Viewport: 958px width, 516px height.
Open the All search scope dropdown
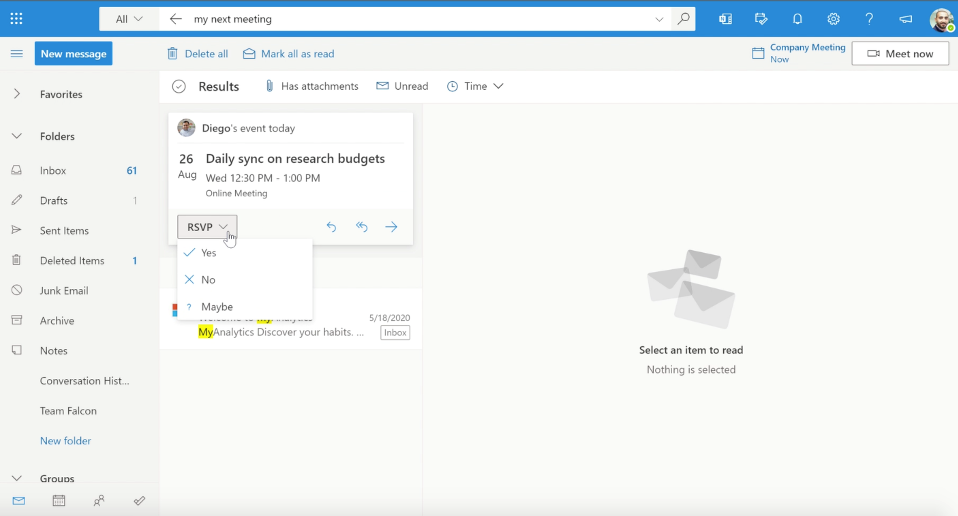click(x=129, y=19)
